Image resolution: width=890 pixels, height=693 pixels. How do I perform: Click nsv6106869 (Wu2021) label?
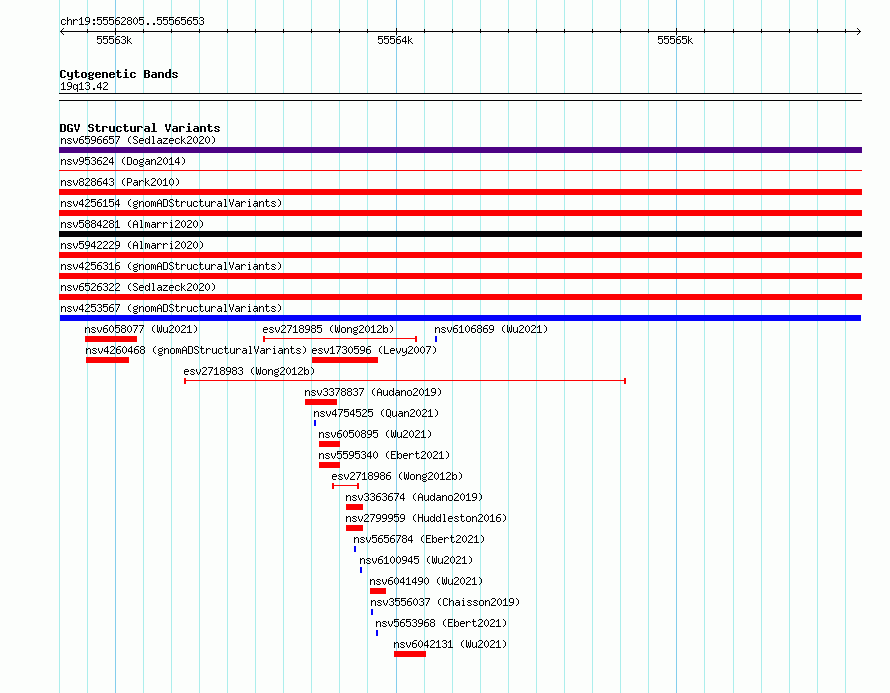(x=491, y=329)
